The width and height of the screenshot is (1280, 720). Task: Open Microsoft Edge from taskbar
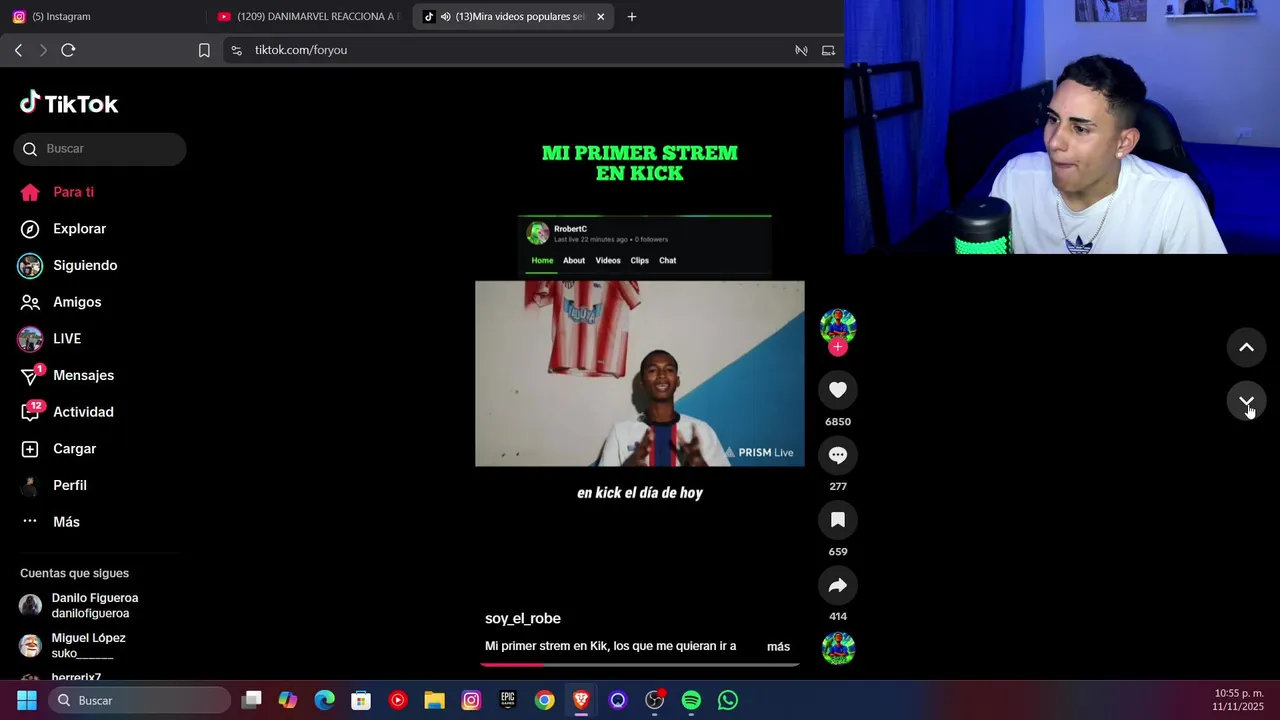(x=325, y=700)
